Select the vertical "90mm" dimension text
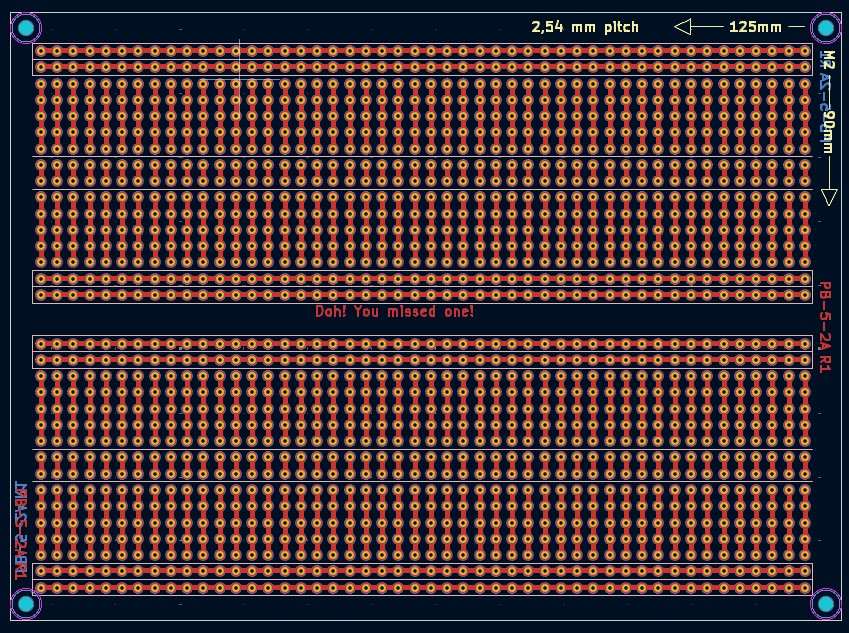The width and height of the screenshot is (849, 633). point(827,132)
